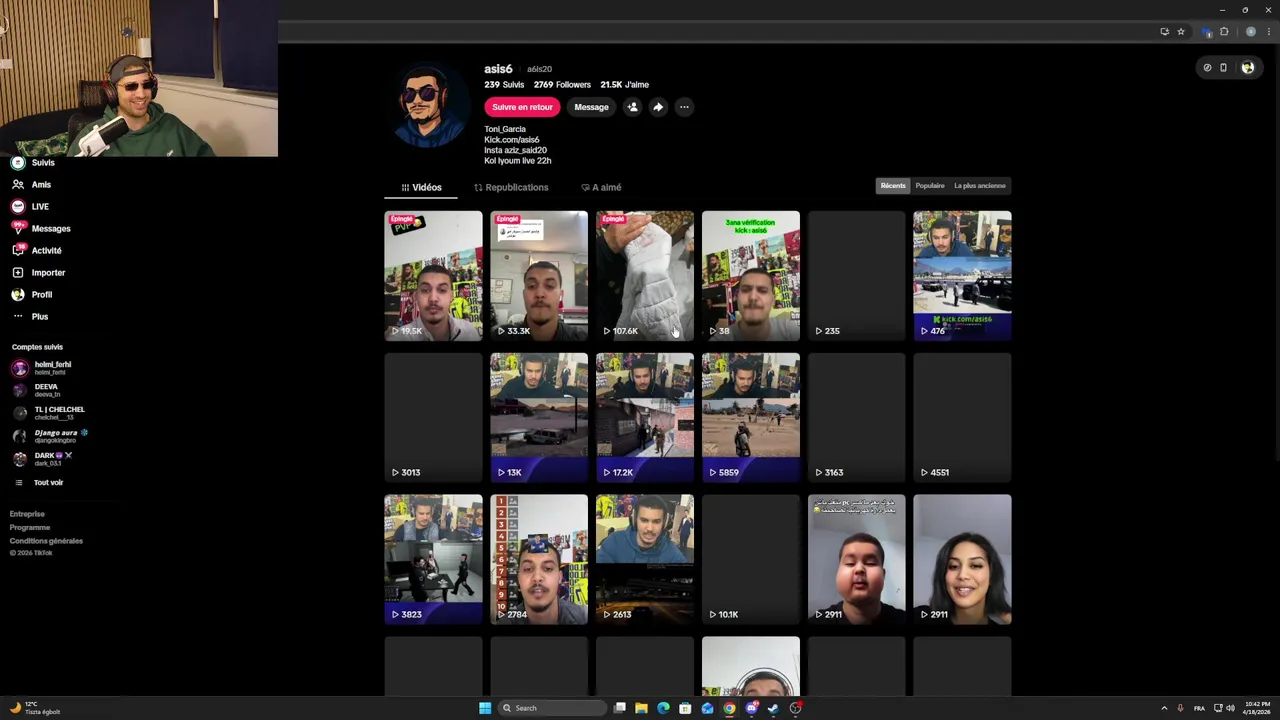Open video with 3823 views
The height and width of the screenshot is (720, 1280).
[x=433, y=560]
